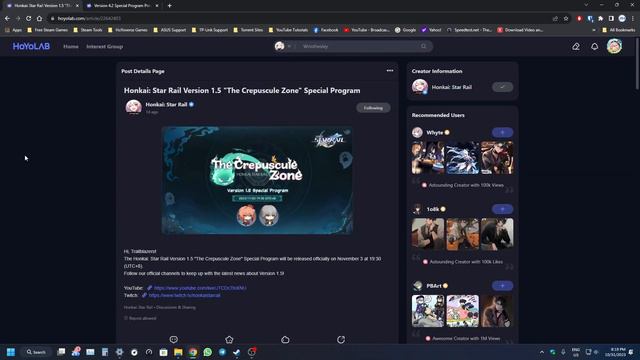Click the Honkai: Star Rail author avatar in post
Viewport: 640px width, 360px height.
click(x=133, y=107)
